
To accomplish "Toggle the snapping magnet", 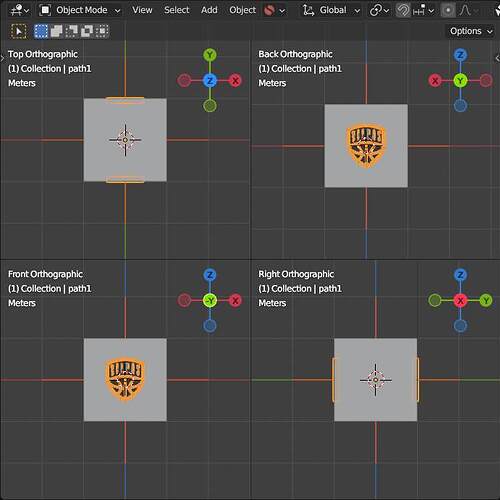I will pos(403,10).
